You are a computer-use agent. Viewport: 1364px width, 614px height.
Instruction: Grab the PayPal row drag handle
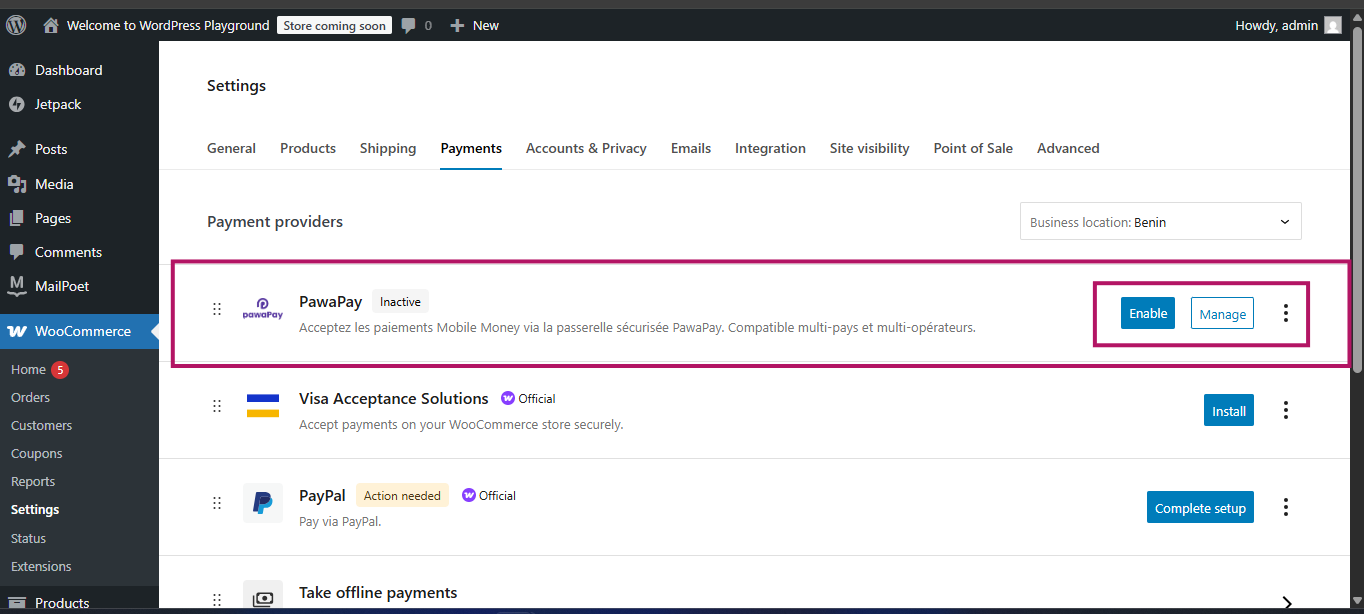pyautogui.click(x=217, y=503)
